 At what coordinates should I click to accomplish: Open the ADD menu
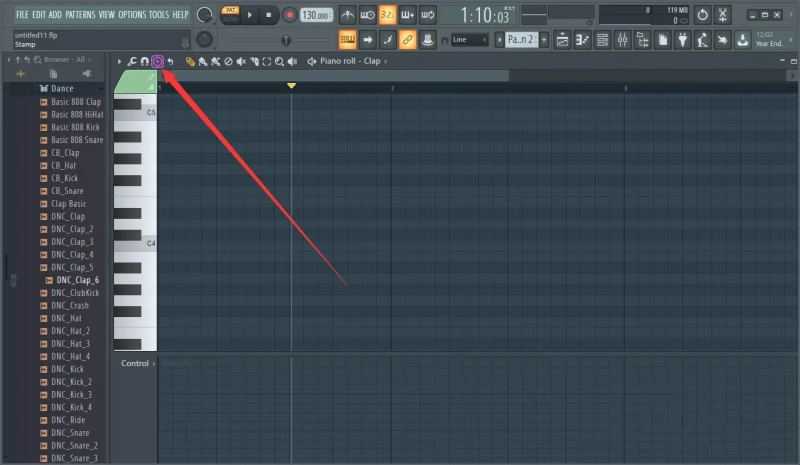55,15
